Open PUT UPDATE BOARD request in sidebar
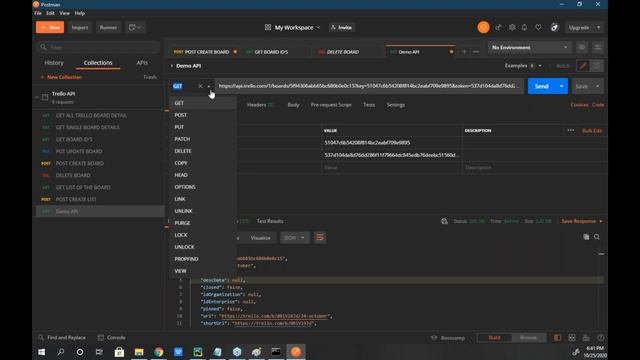 (100, 151)
